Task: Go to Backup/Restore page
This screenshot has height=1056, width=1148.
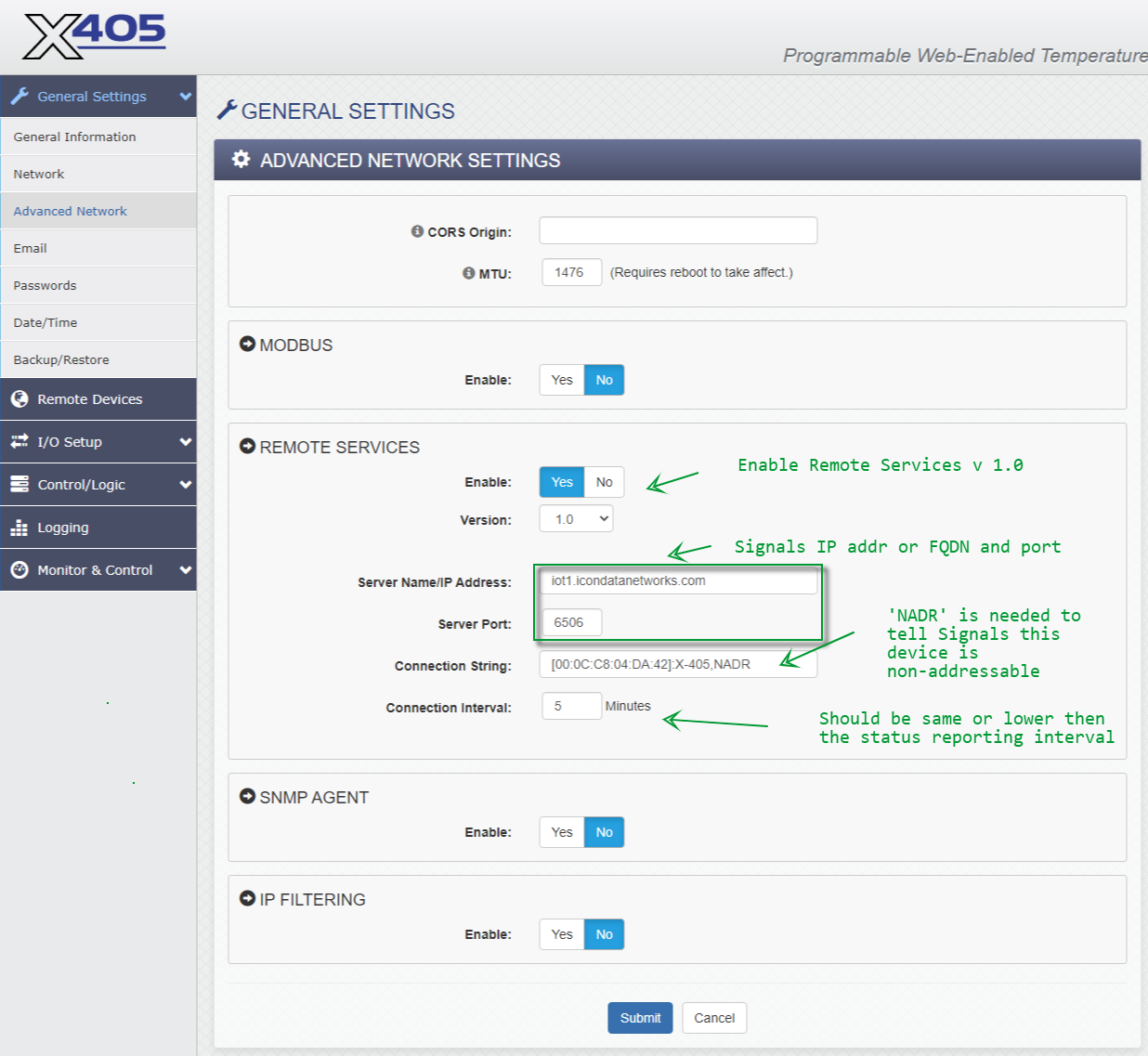Action: coord(61,359)
